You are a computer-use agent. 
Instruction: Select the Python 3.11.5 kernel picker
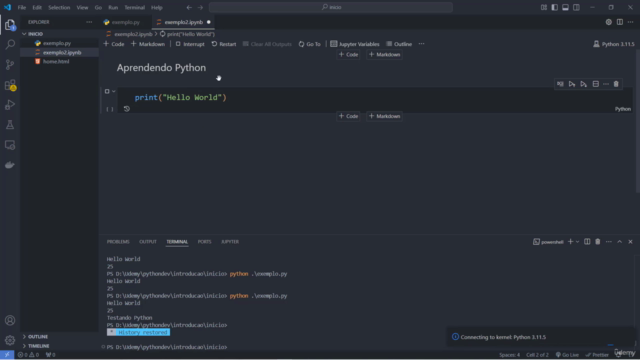tap(613, 44)
